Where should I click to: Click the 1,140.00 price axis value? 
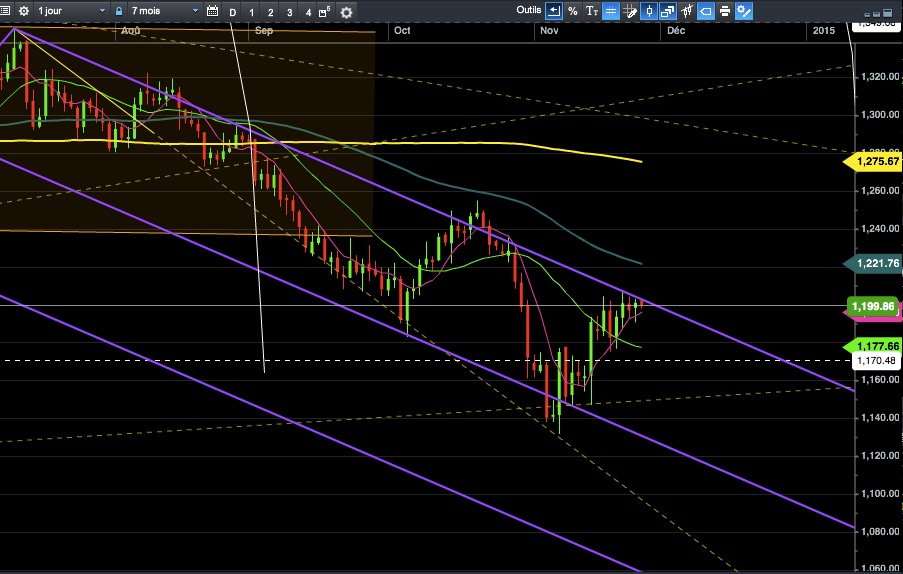click(879, 418)
